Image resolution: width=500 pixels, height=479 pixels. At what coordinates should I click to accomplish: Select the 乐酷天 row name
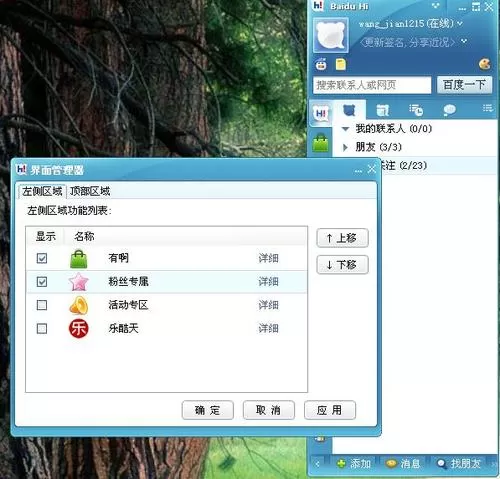[123, 329]
